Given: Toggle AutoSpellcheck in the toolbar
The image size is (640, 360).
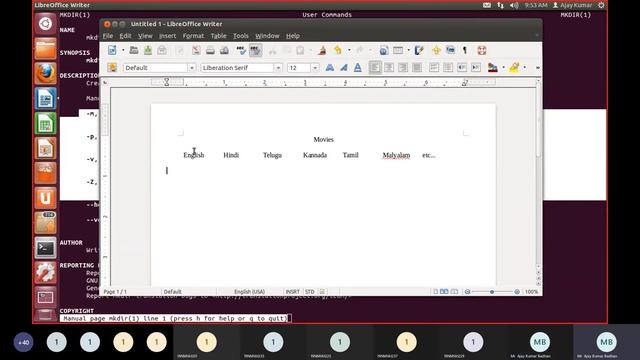Looking at the screenshot, I should point(256,50).
